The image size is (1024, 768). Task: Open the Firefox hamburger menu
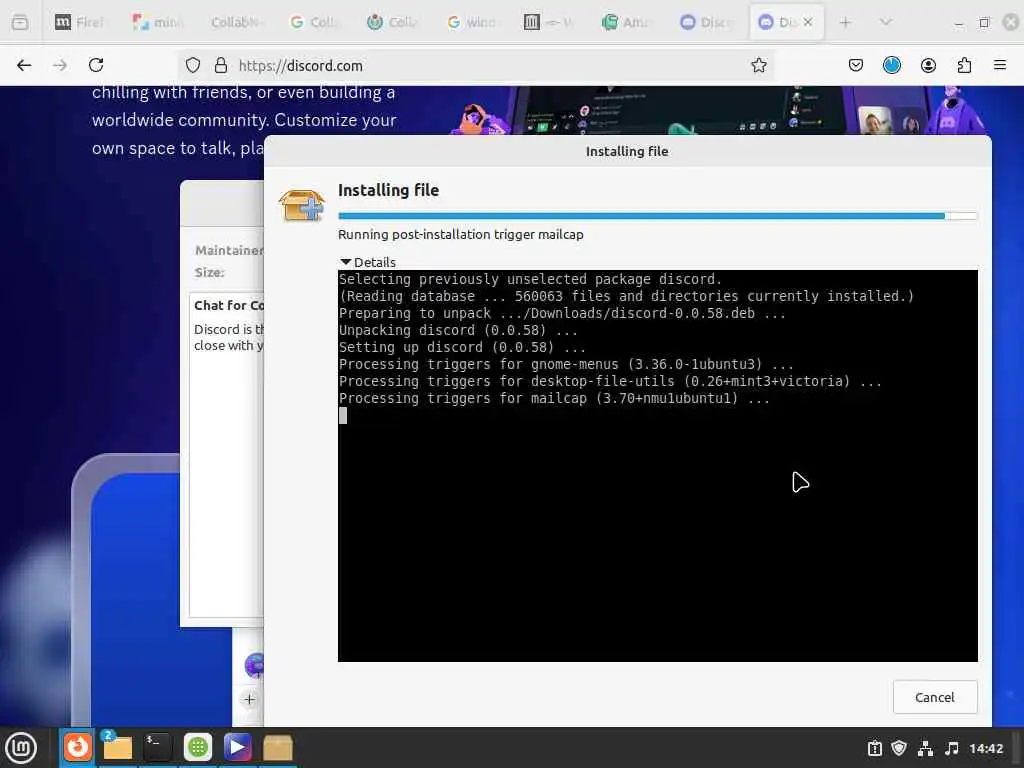coord(999,65)
